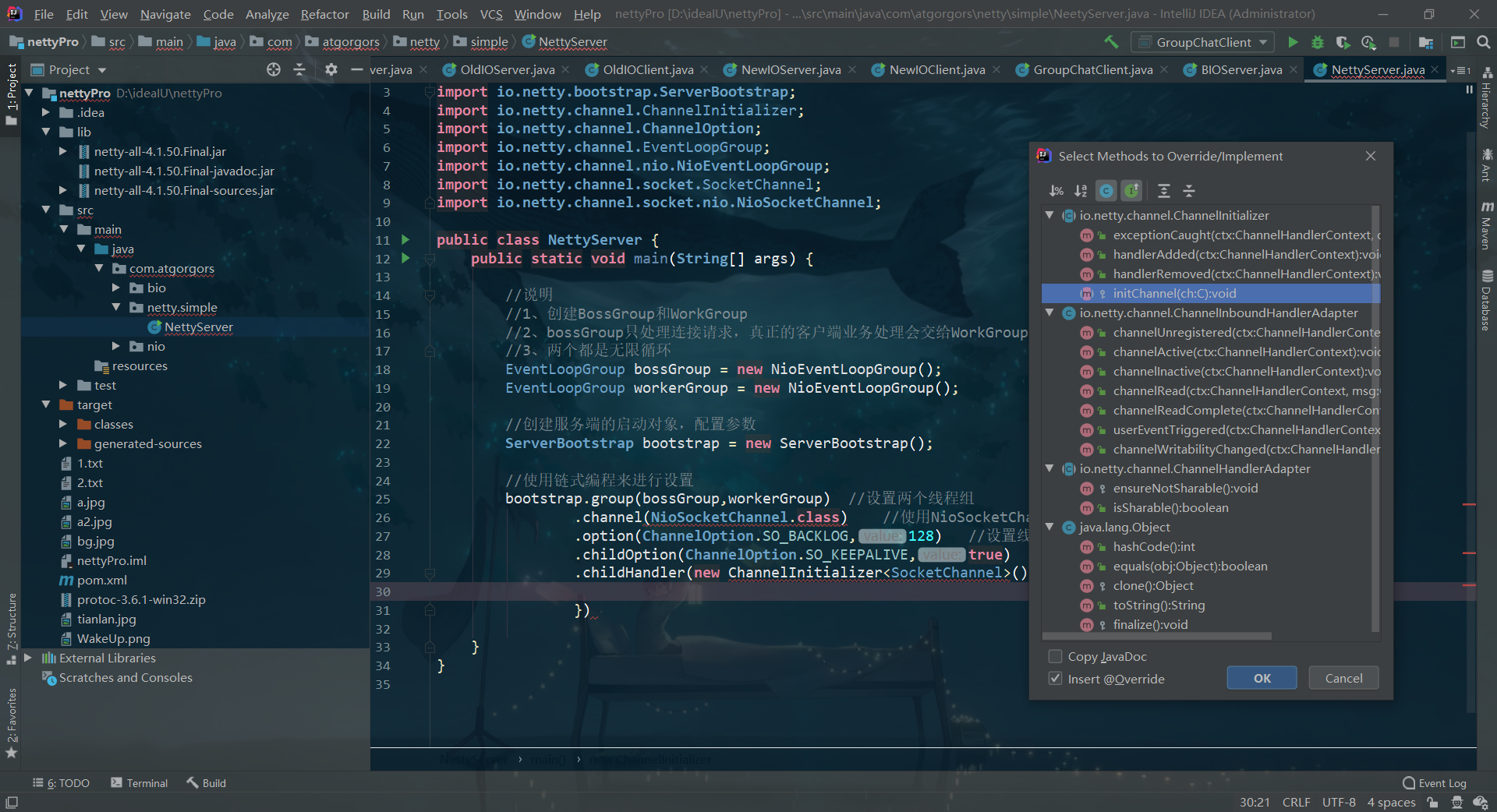Open the Terminal tool window
Viewport: 1497px width, 812px height.
(140, 783)
